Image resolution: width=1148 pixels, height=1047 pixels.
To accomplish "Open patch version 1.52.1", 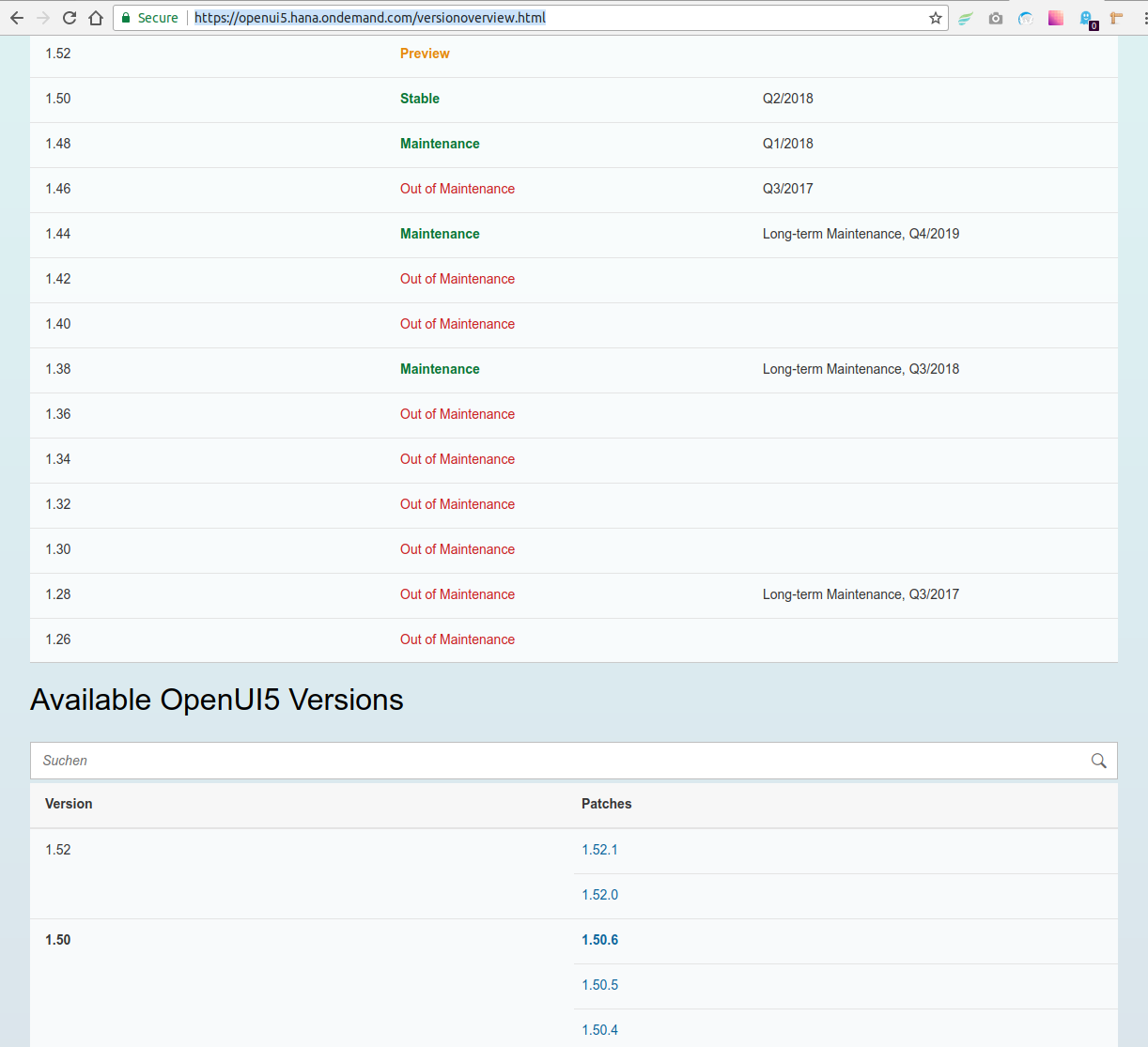I will (x=600, y=850).
